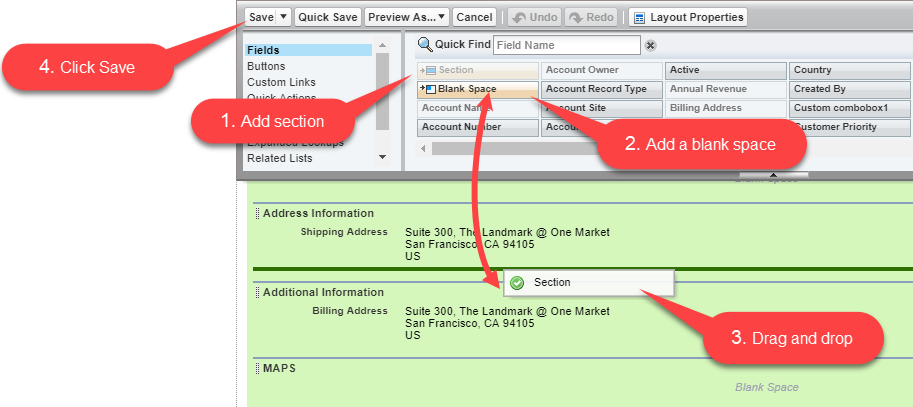Type in the Quick Find field
The height and width of the screenshot is (407, 913).
point(566,45)
